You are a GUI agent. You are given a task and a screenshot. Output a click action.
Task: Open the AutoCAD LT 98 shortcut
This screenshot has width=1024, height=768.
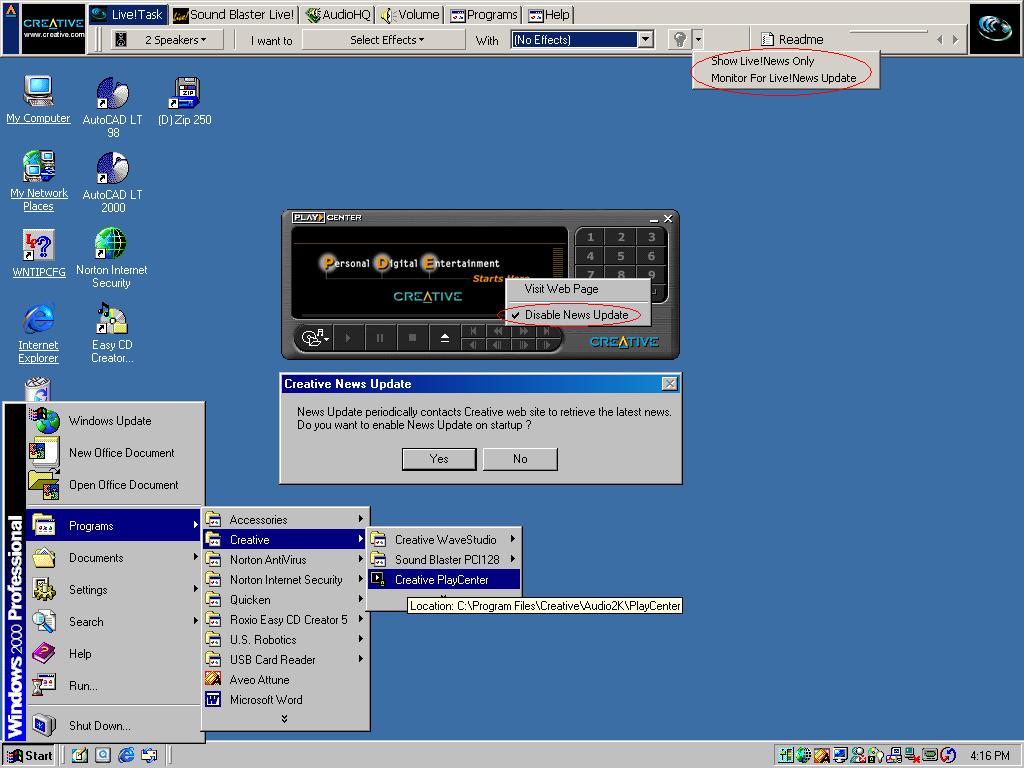pyautogui.click(x=112, y=107)
